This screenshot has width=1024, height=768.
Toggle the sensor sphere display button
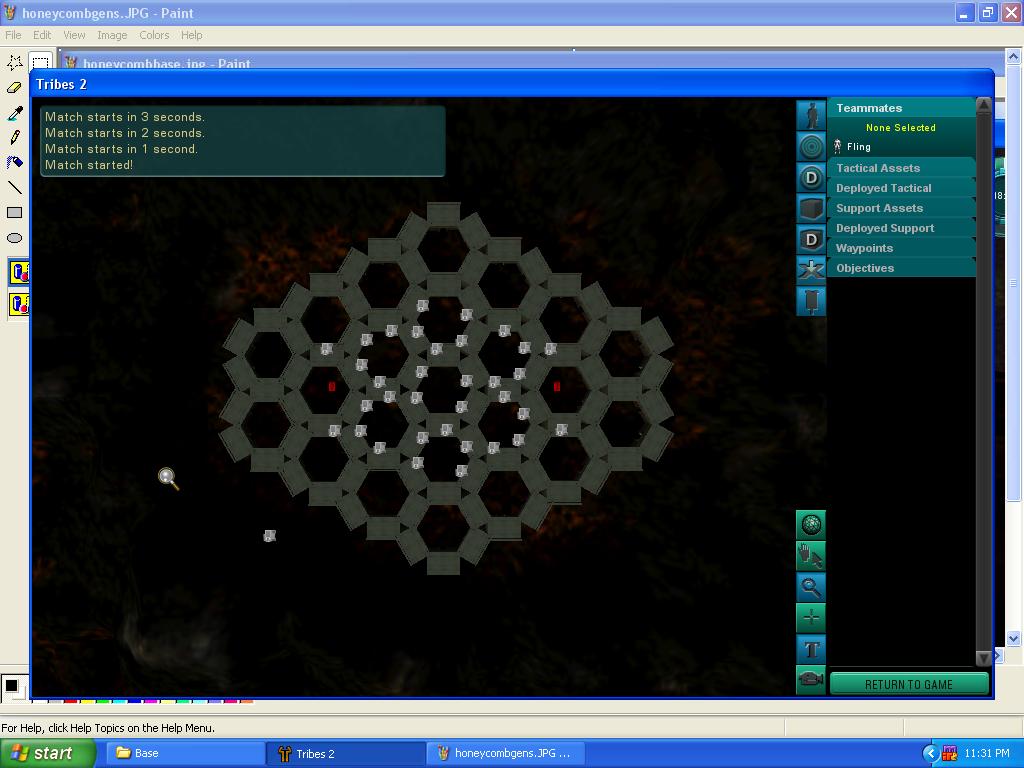pyautogui.click(x=811, y=524)
